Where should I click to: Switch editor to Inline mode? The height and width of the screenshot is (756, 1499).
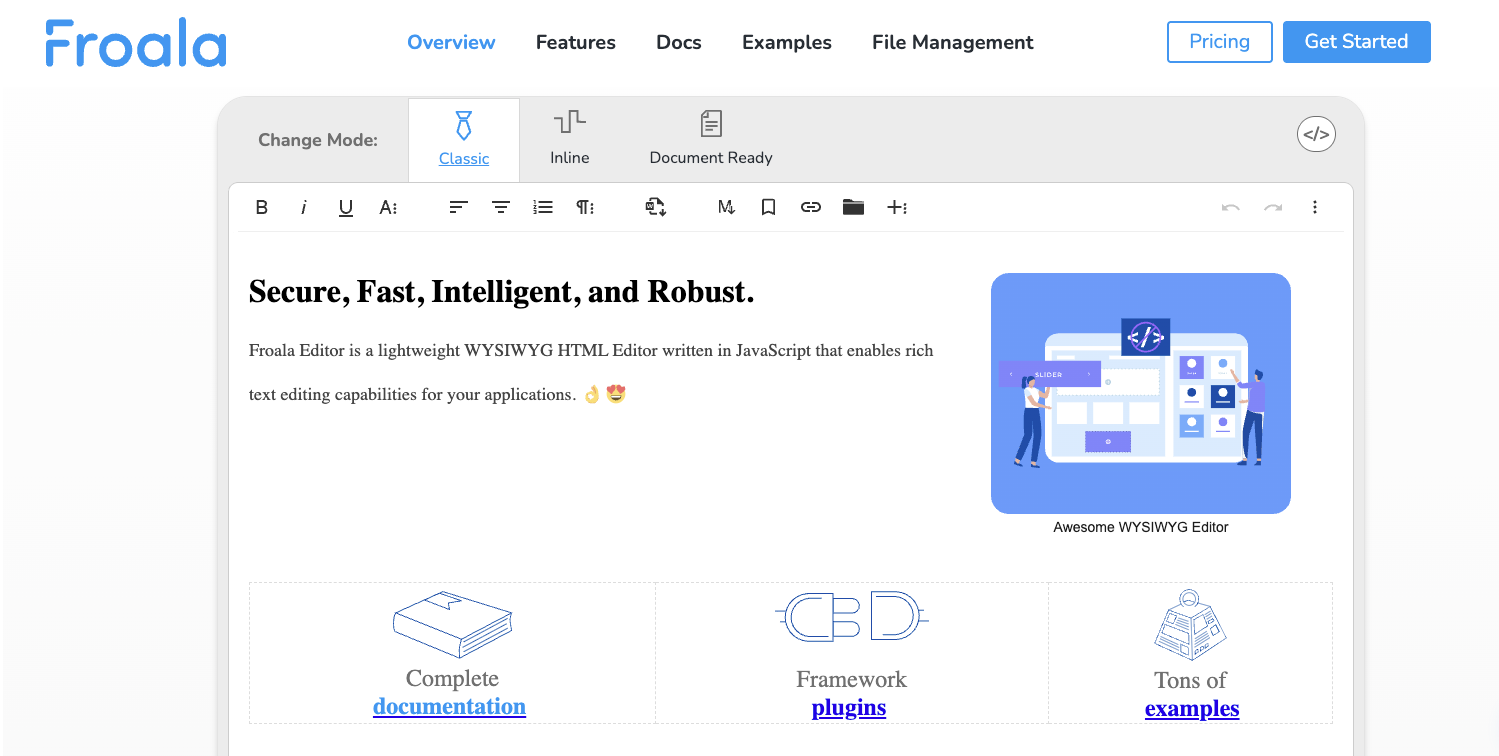pos(569,139)
